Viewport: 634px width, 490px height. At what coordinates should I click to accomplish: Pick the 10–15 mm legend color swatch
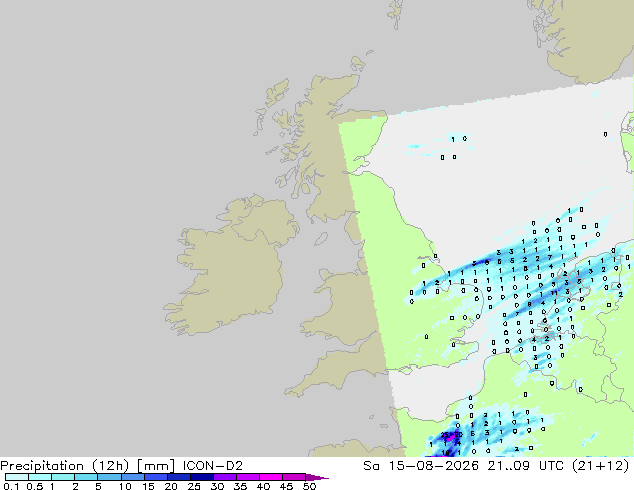pyautogui.click(x=133, y=477)
